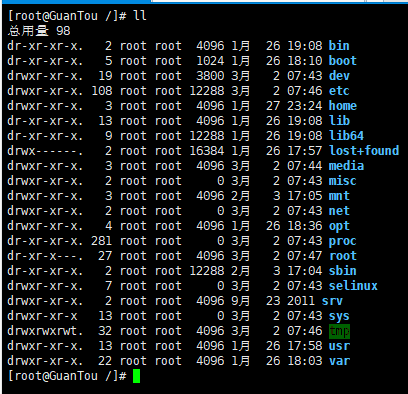Click the green terminal cursor block

136,376
